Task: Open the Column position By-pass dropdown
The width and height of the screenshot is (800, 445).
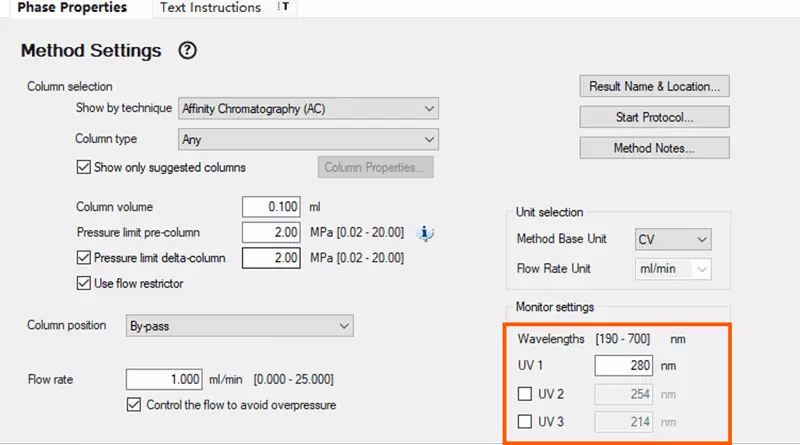Action: [239, 326]
